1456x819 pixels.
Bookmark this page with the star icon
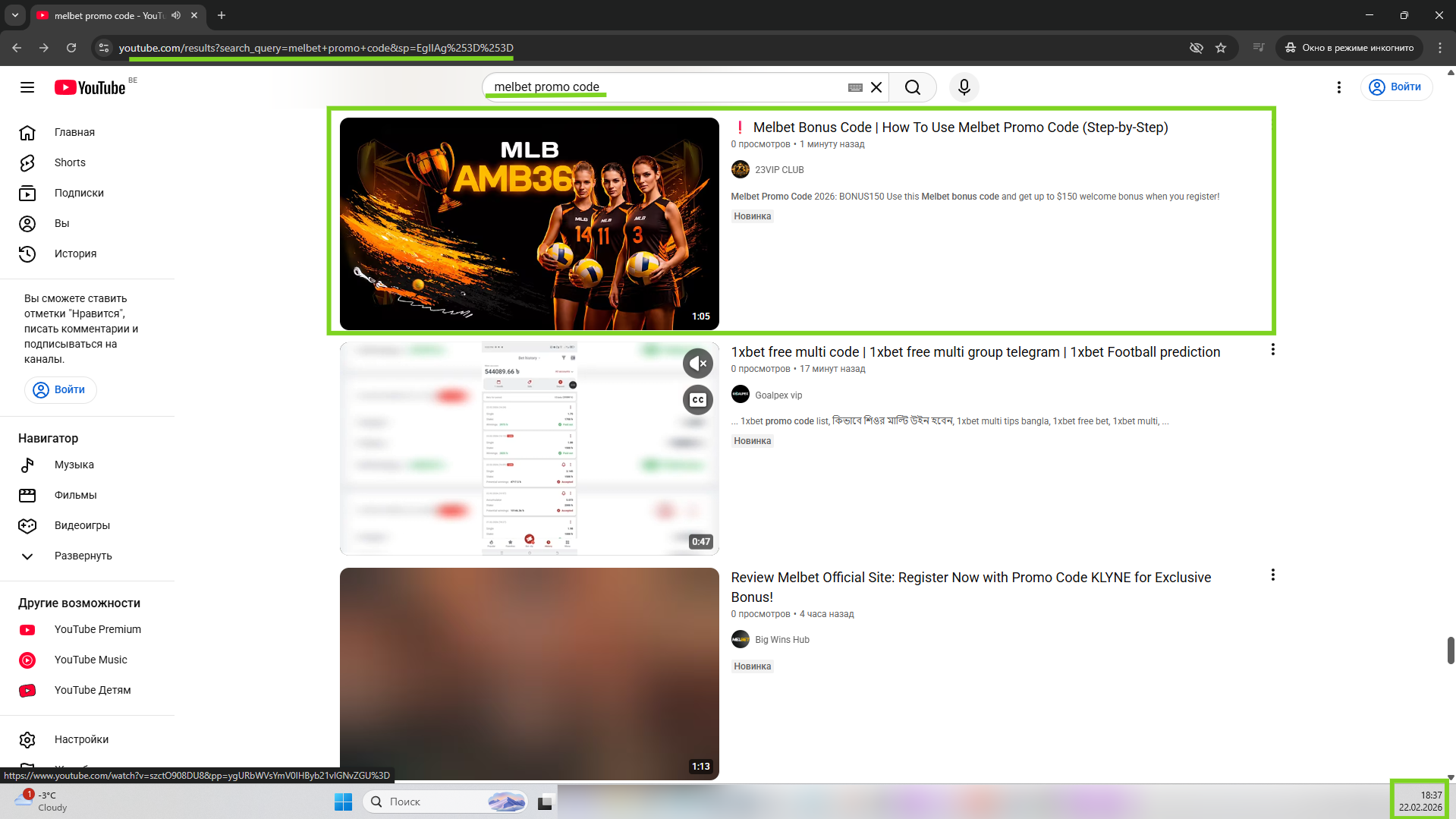(x=1221, y=48)
